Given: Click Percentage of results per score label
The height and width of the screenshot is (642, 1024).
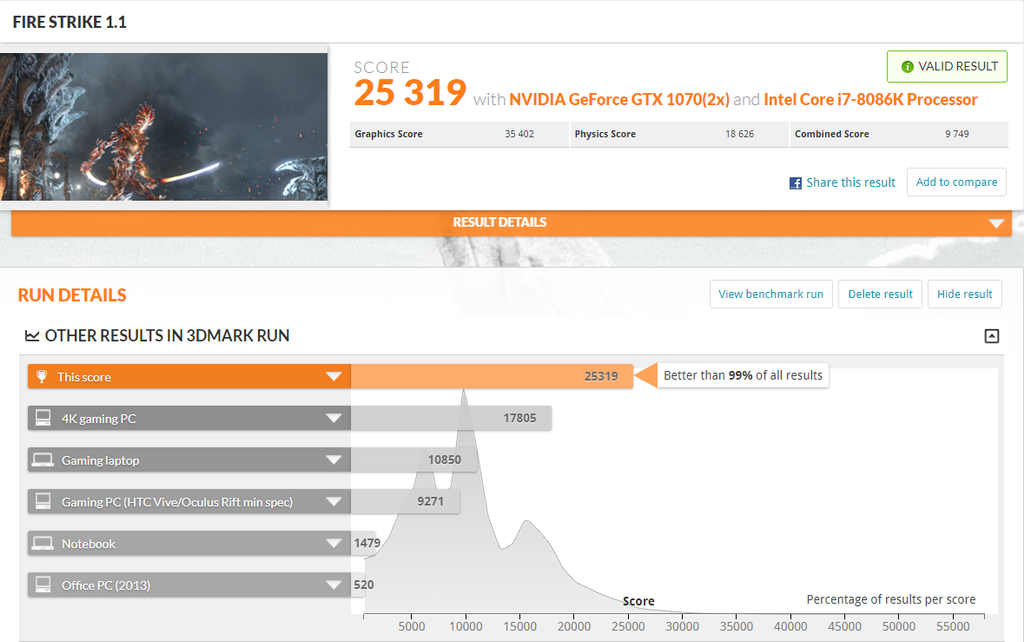Looking at the screenshot, I should pyautogui.click(x=891, y=600).
